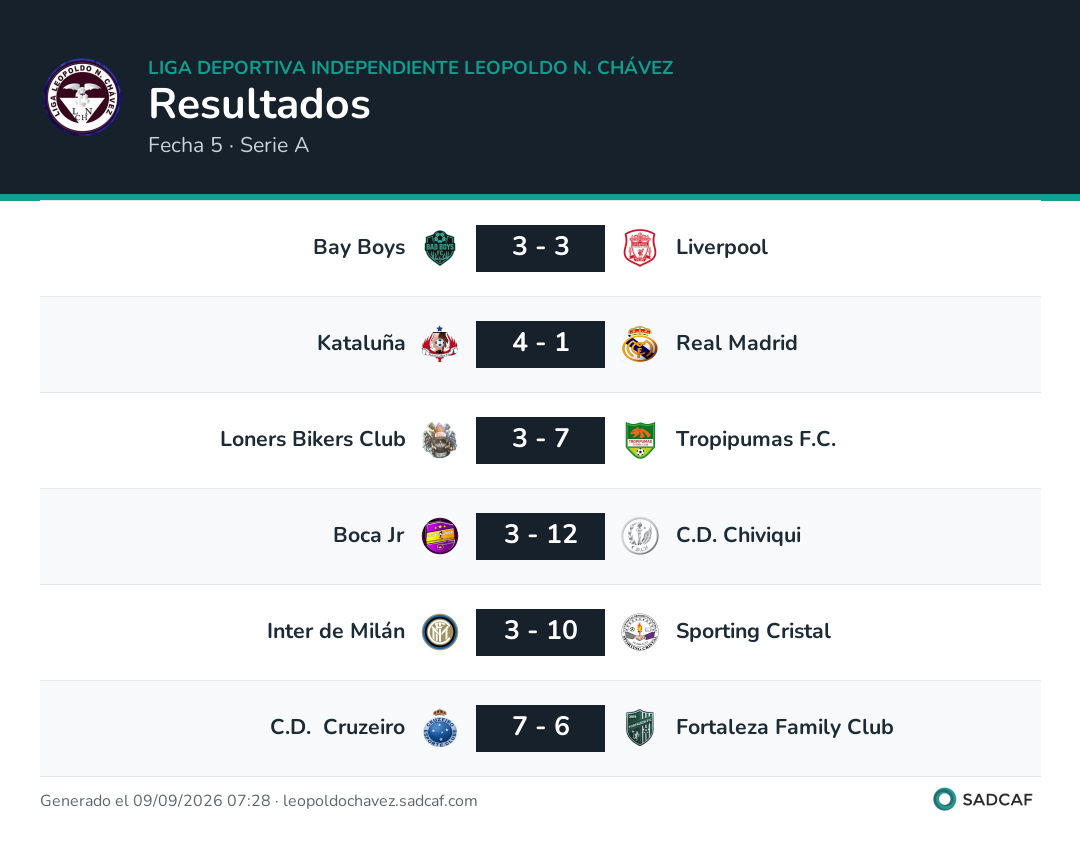The image size is (1080, 852).
Task: Select the C.D. Chiviqui crest
Action: (640, 536)
